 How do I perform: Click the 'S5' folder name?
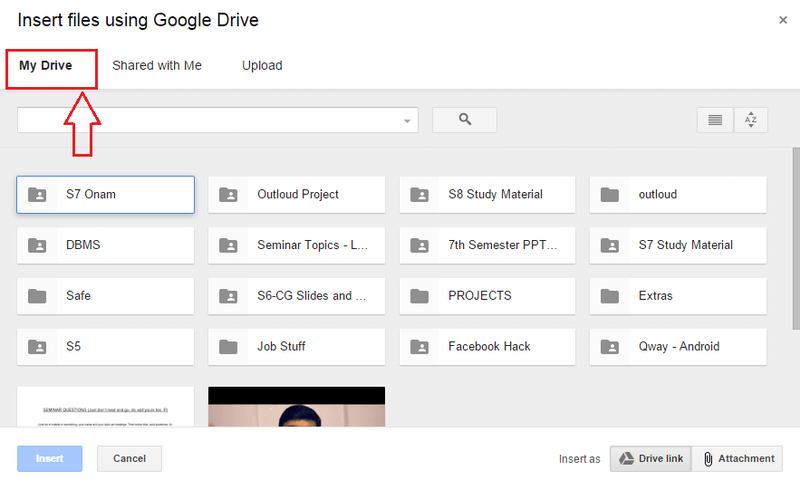coord(73,347)
